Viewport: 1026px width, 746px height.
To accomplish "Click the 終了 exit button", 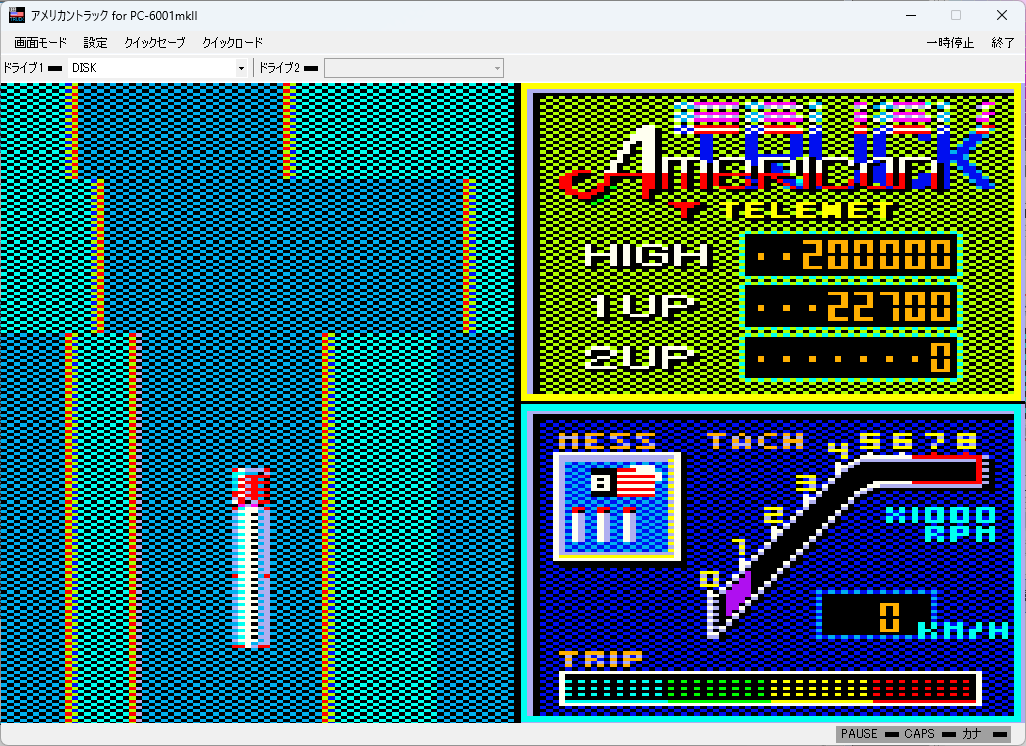I will click(x=1002, y=43).
